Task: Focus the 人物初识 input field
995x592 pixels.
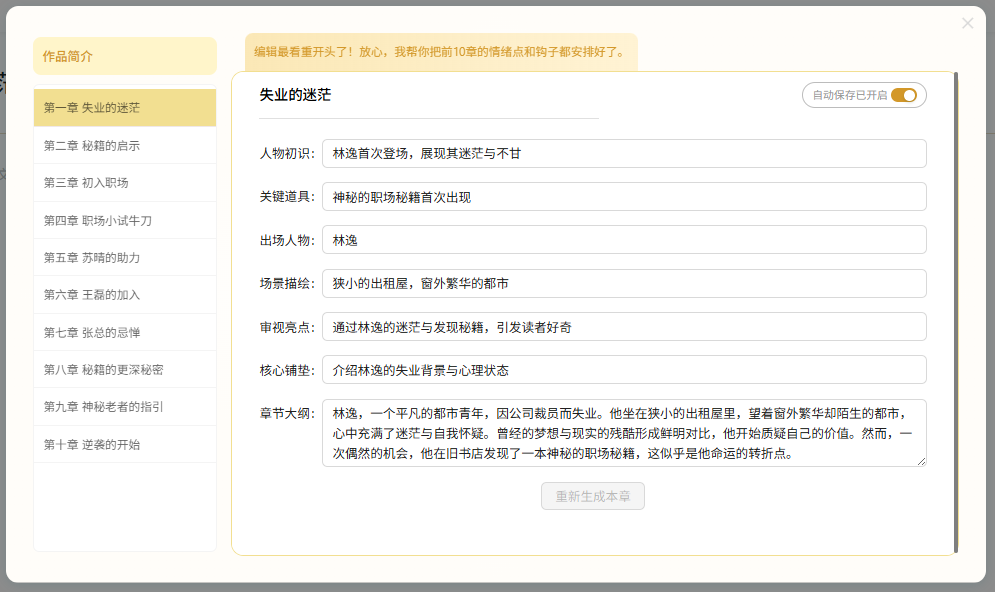Action: pos(624,154)
